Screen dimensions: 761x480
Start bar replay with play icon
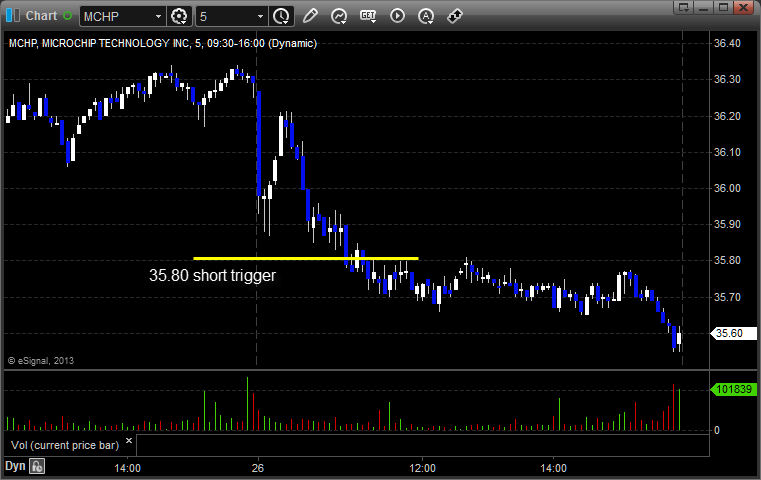397,16
